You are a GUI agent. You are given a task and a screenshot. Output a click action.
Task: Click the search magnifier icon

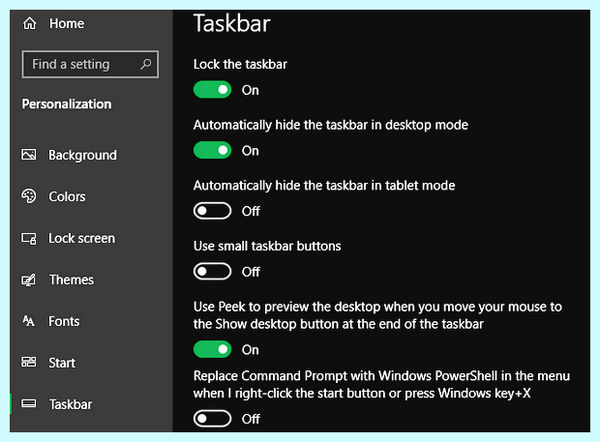[x=146, y=64]
